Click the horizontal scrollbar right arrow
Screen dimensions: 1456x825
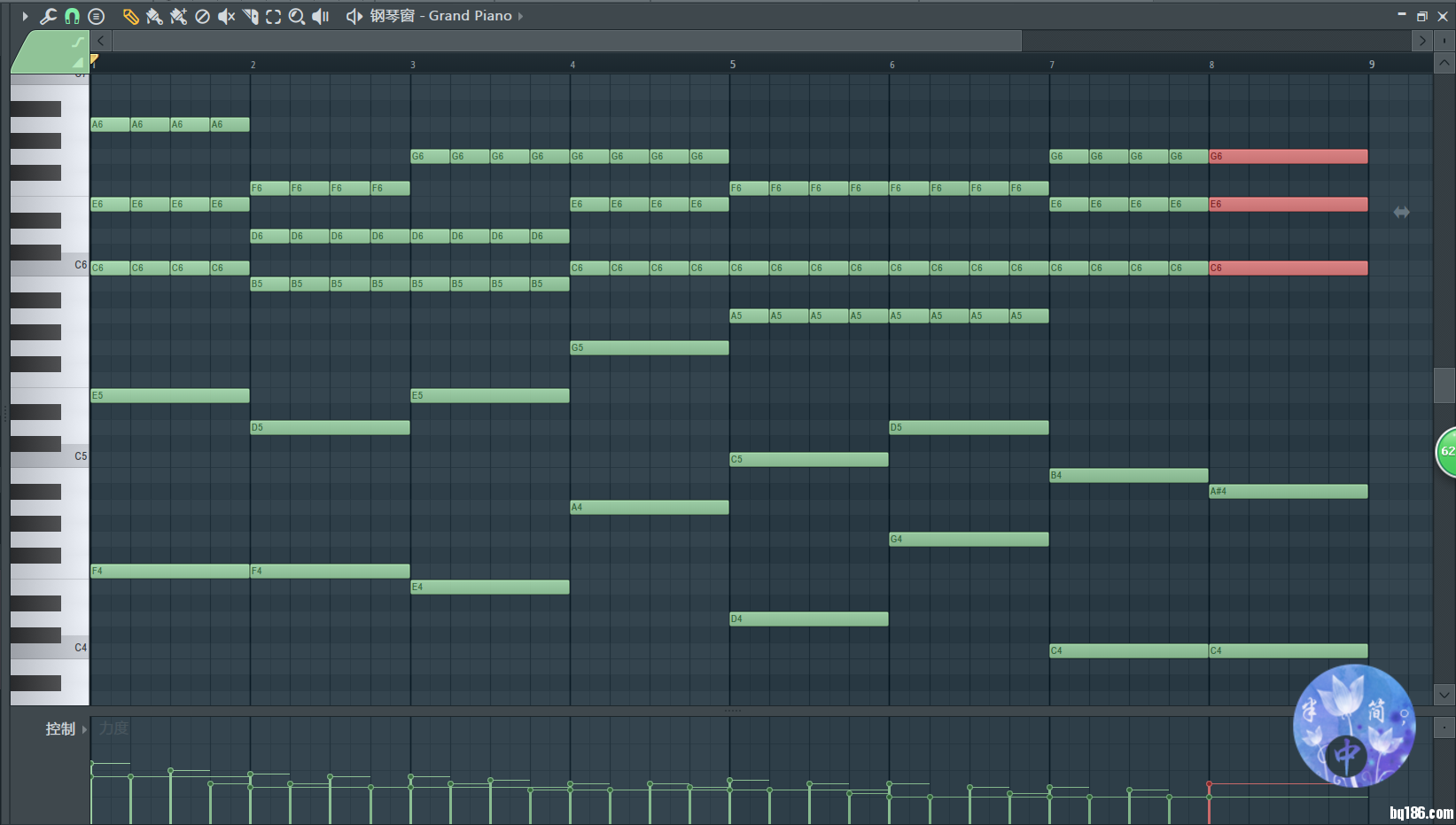coord(1421,41)
